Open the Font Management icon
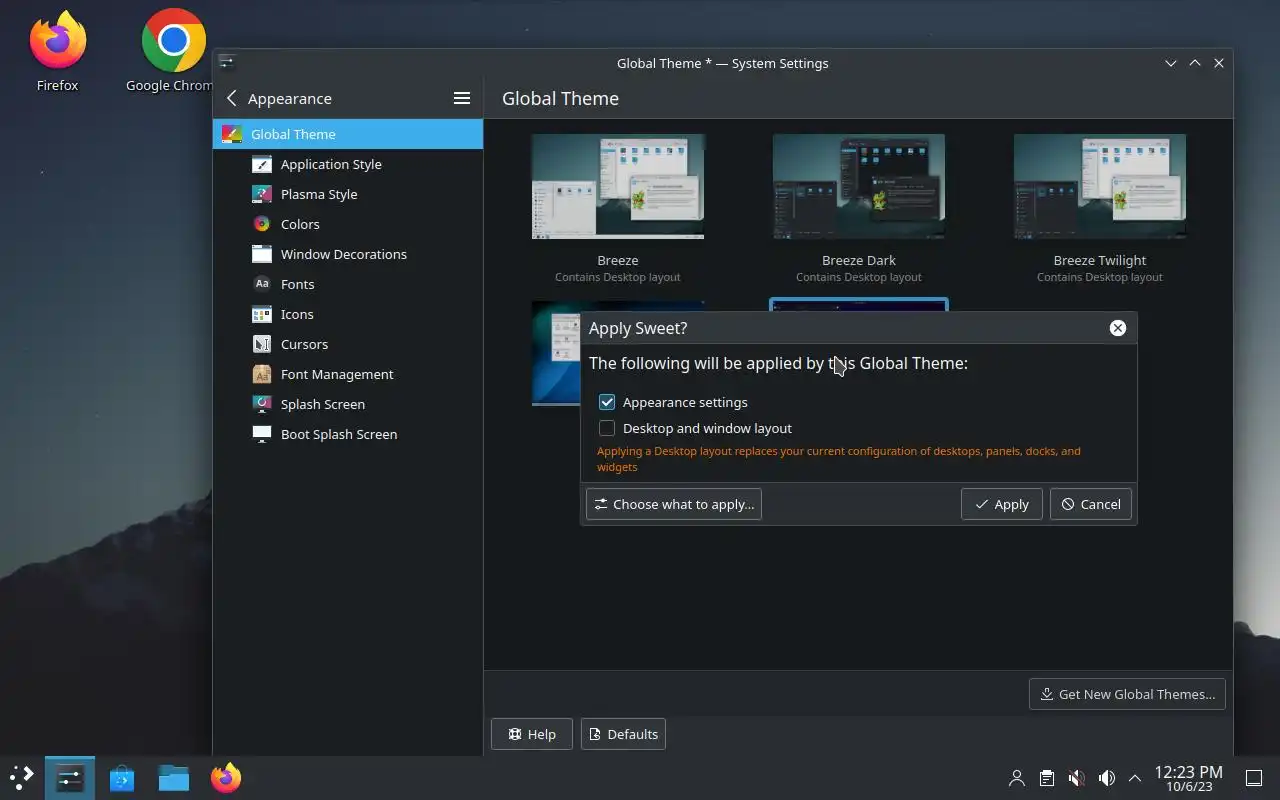The image size is (1280, 800). click(262, 374)
